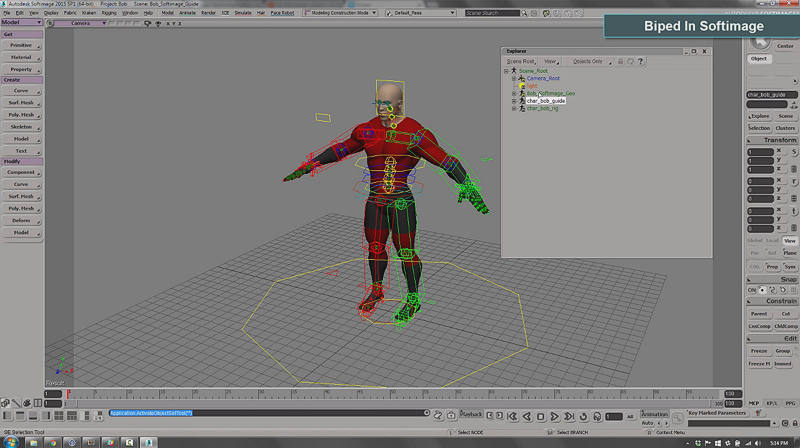Open the Display menu
800x448 pixels.
point(51,13)
